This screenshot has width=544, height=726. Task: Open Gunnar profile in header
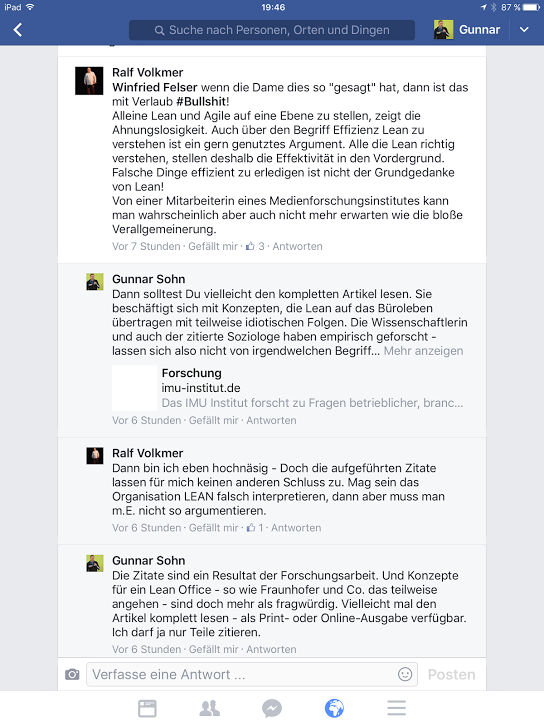[x=467, y=30]
